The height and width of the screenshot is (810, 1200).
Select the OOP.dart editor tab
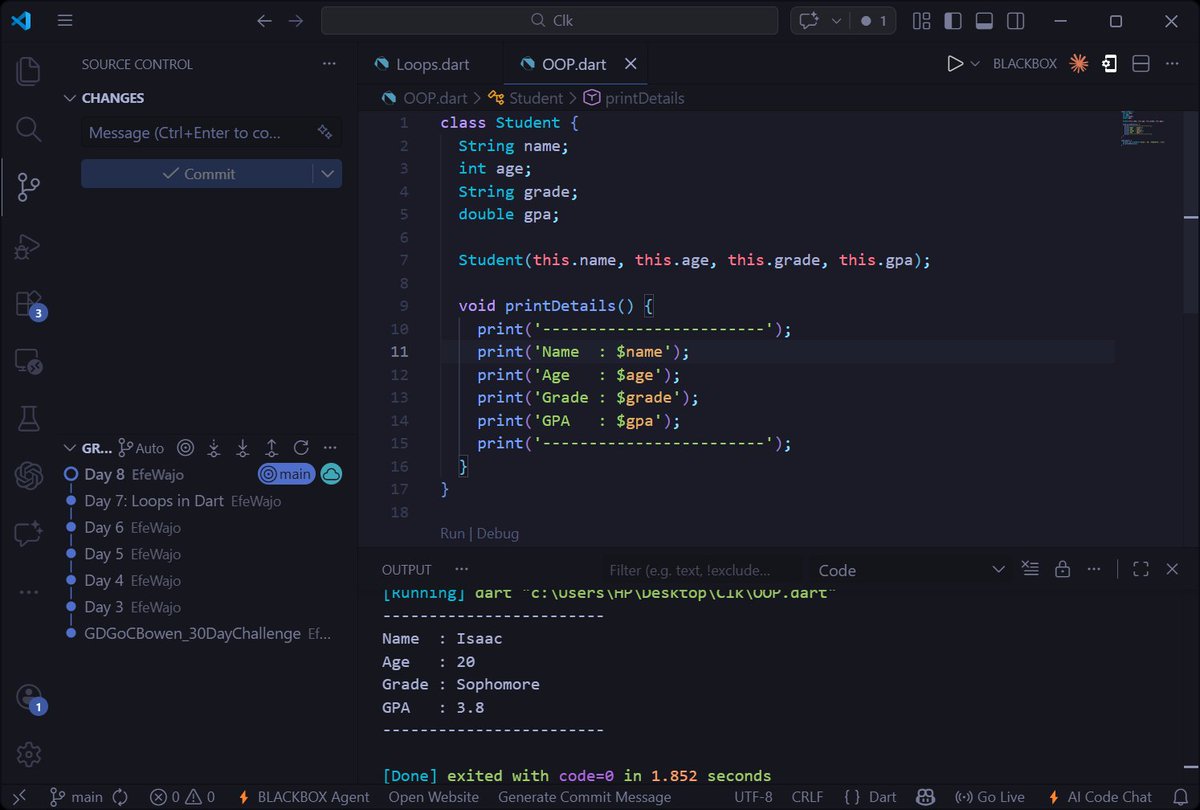click(575, 62)
